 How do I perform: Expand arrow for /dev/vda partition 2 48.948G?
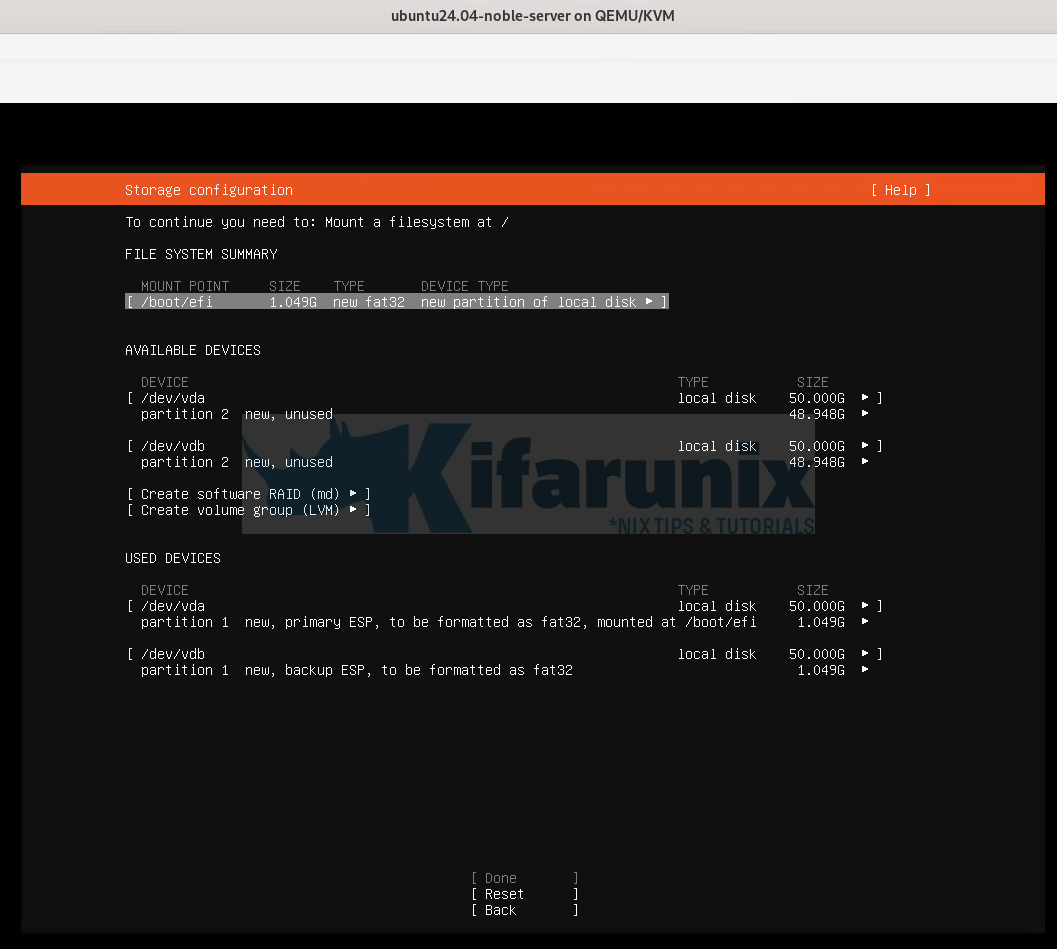click(865, 414)
